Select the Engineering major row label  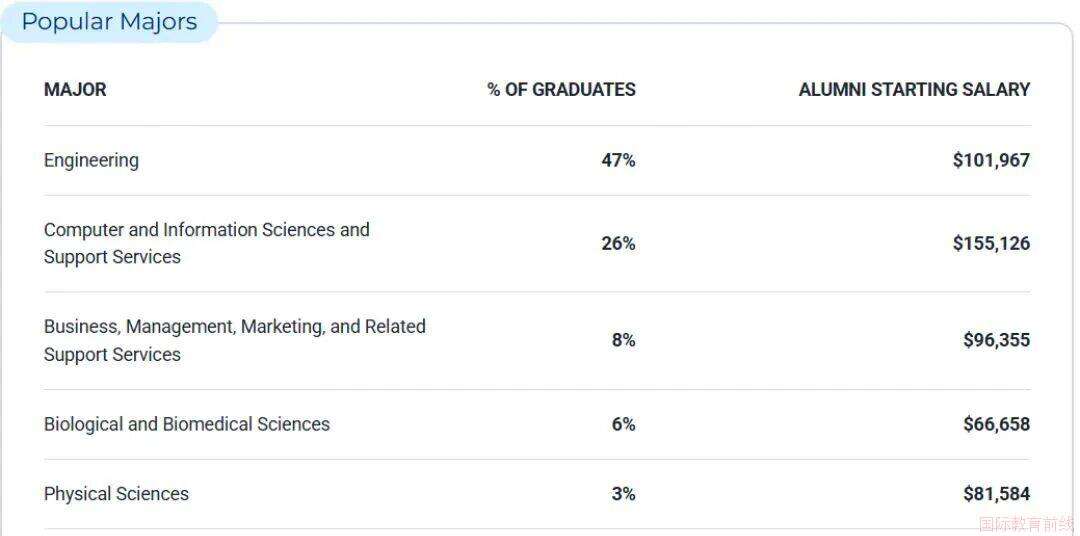(91, 160)
